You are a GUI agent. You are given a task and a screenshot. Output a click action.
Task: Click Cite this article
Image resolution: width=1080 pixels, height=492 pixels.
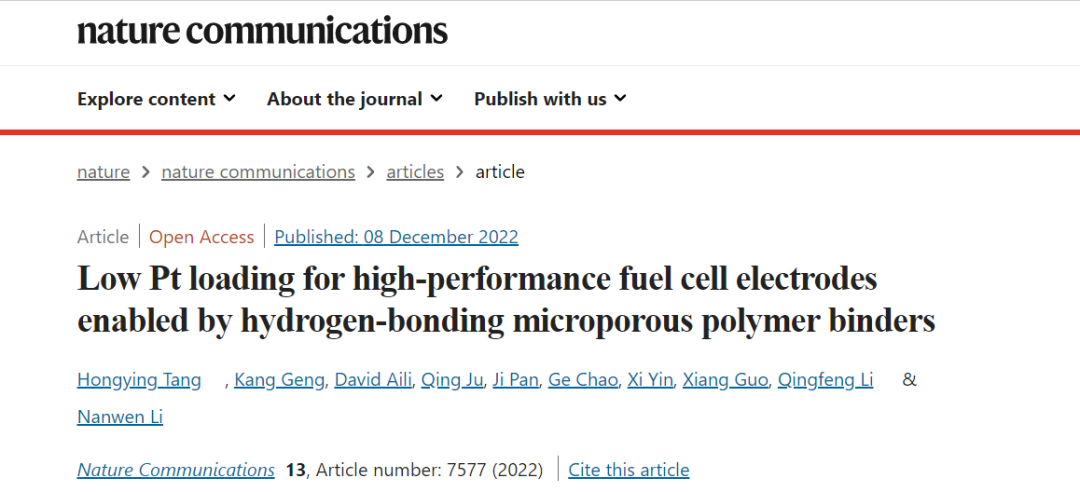tap(629, 470)
